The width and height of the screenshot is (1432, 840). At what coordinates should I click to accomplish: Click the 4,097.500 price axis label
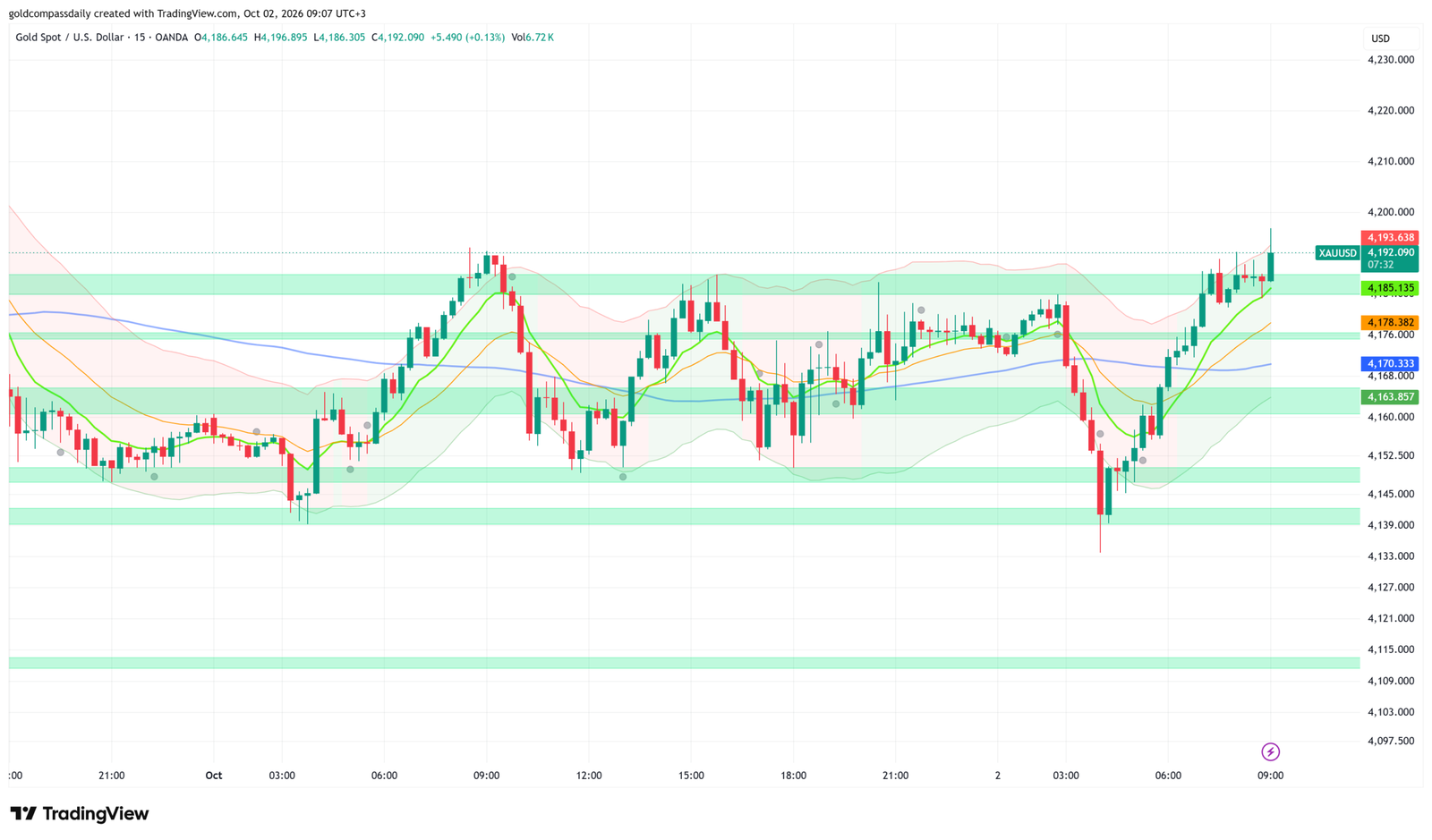click(1391, 742)
